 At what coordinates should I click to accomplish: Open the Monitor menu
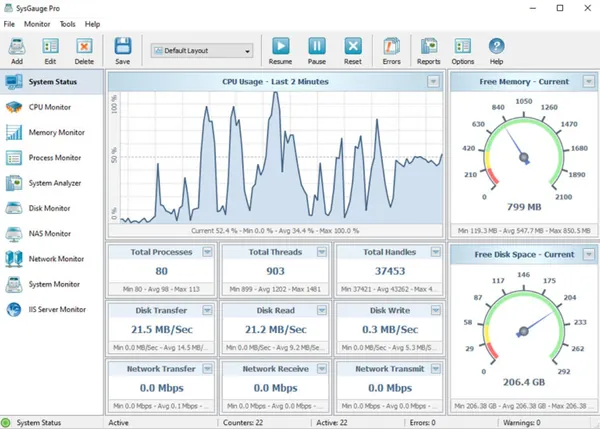click(37, 24)
